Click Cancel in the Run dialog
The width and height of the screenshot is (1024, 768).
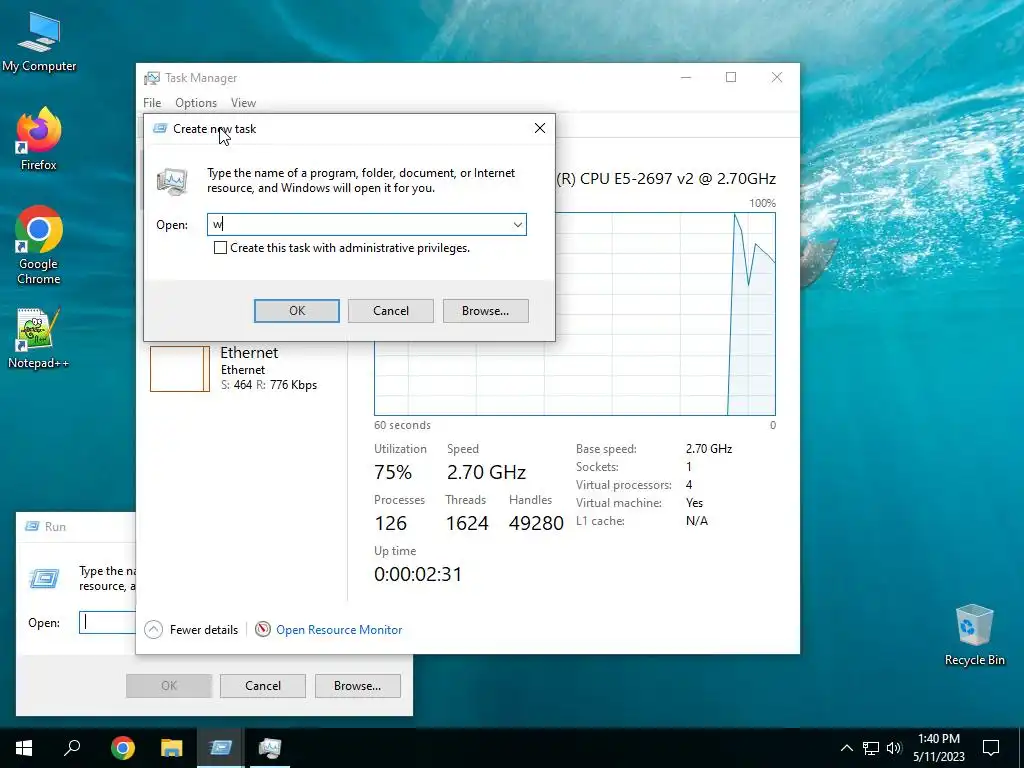[263, 686]
